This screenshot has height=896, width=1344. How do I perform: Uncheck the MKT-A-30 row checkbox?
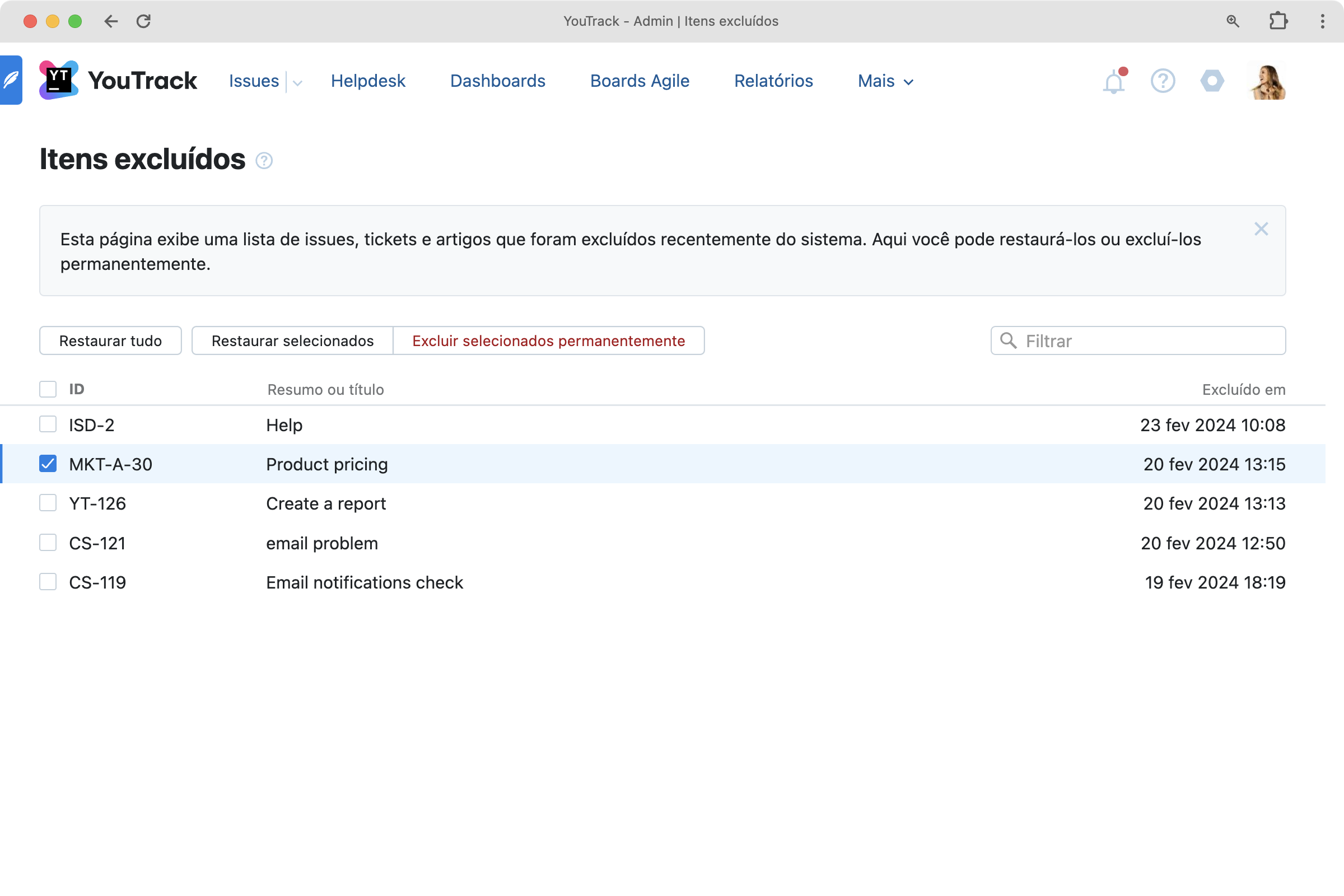click(x=48, y=464)
